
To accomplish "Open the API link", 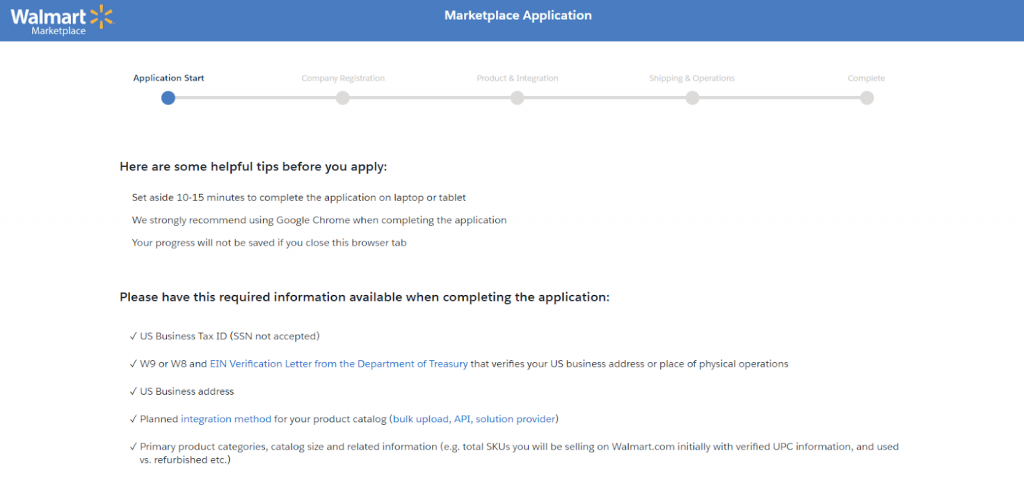I will pos(462,418).
